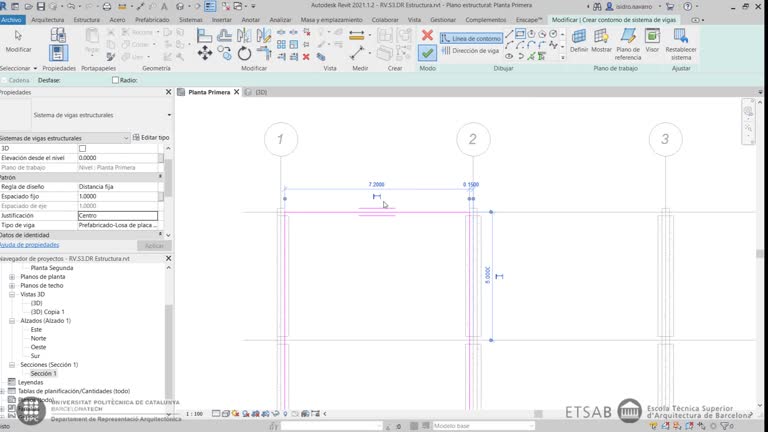
Task: Cancel edit mode with the red X
Action: coord(427,36)
